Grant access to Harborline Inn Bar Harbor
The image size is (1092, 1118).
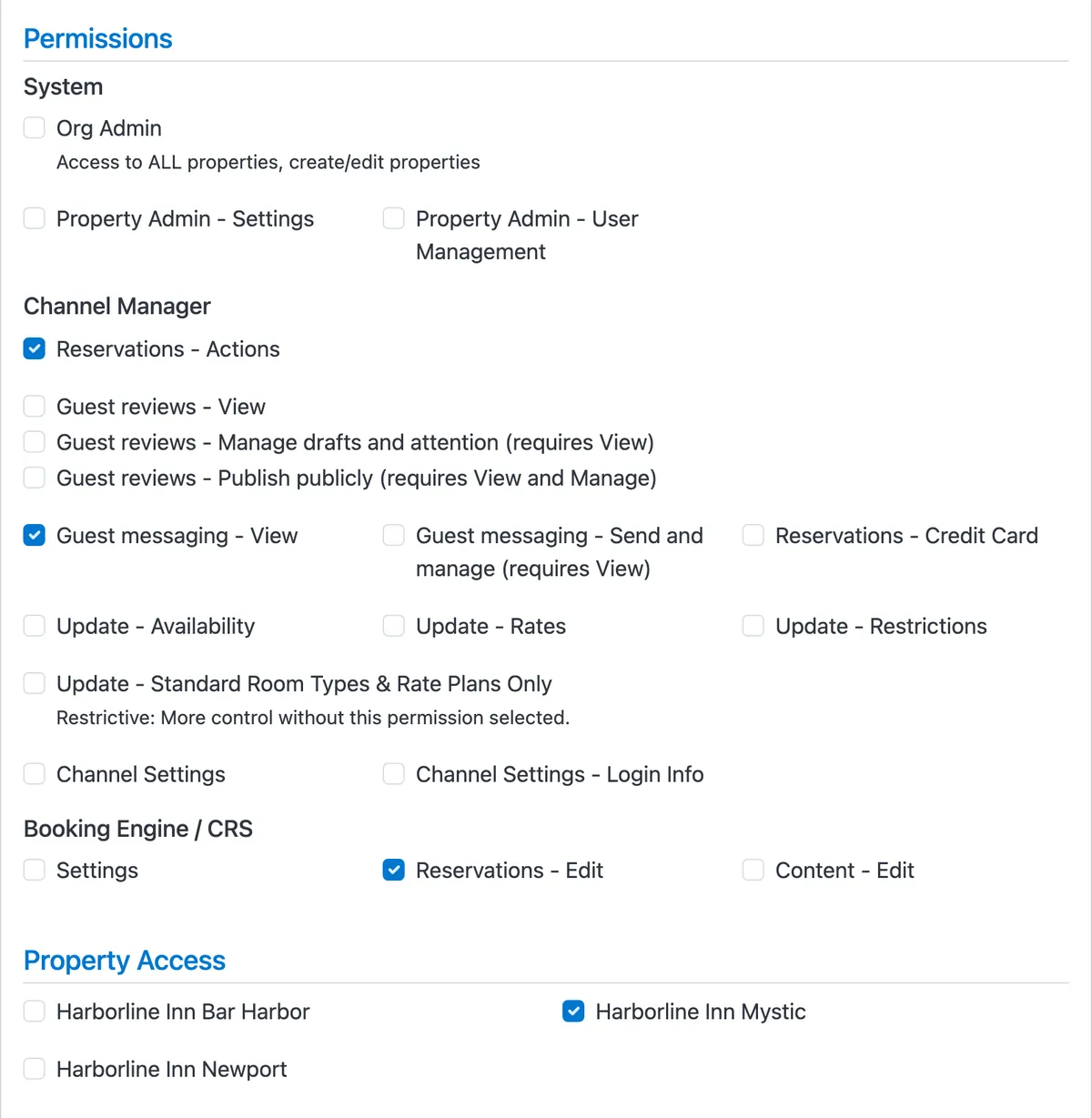coord(35,1012)
